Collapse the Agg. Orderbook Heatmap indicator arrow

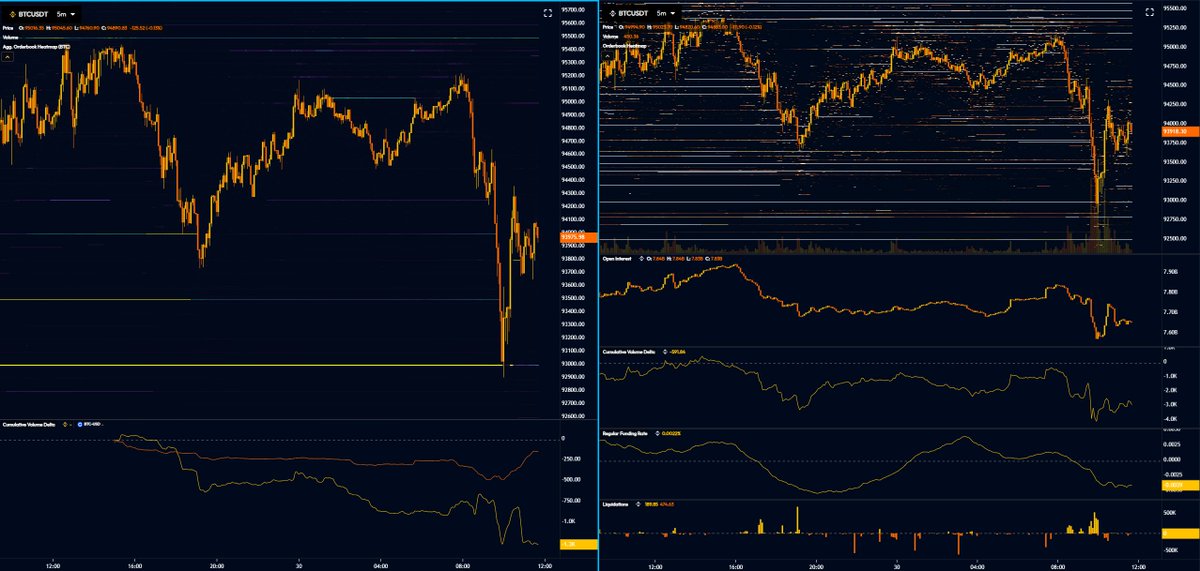[x=8, y=58]
